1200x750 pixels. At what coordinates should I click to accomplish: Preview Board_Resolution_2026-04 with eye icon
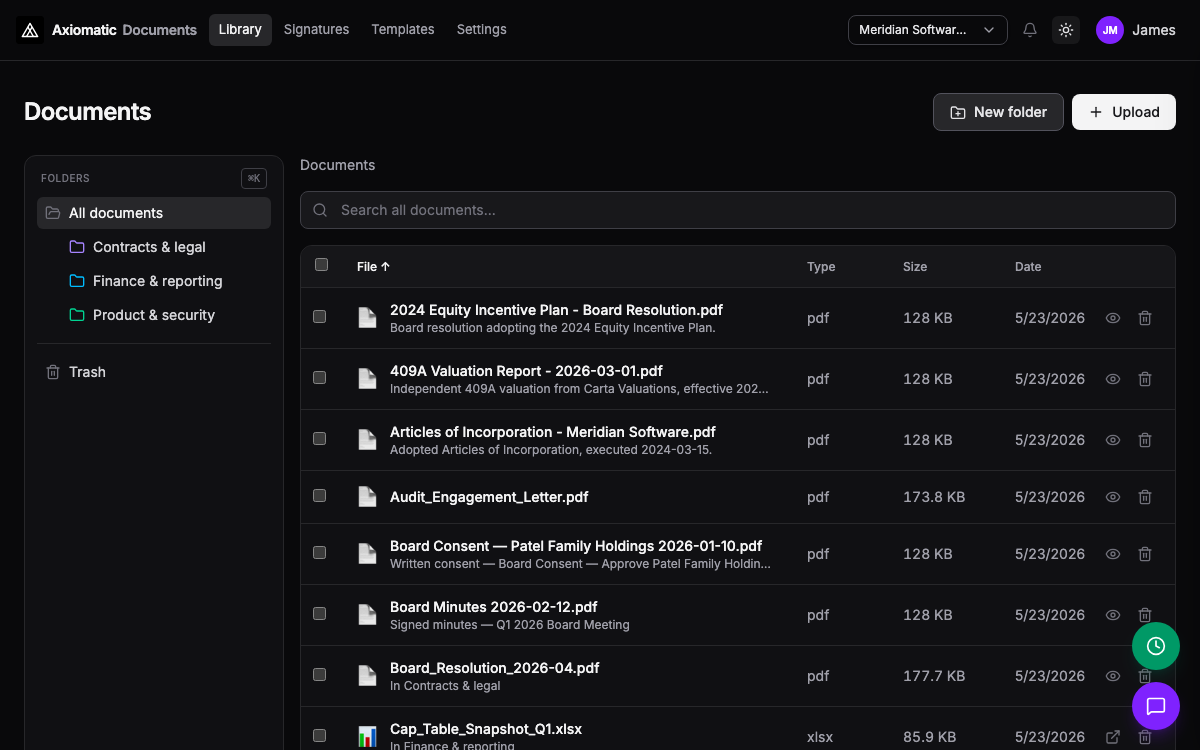(1113, 676)
